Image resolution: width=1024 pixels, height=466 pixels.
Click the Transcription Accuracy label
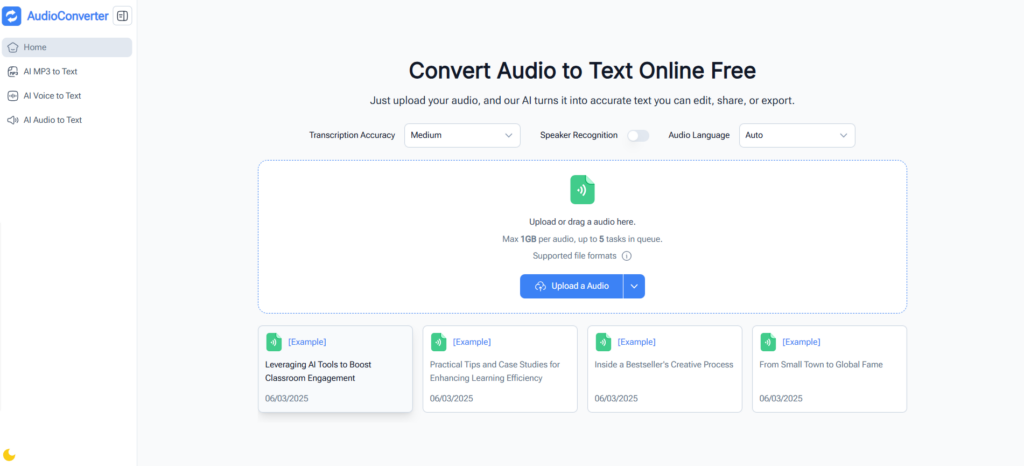point(352,136)
